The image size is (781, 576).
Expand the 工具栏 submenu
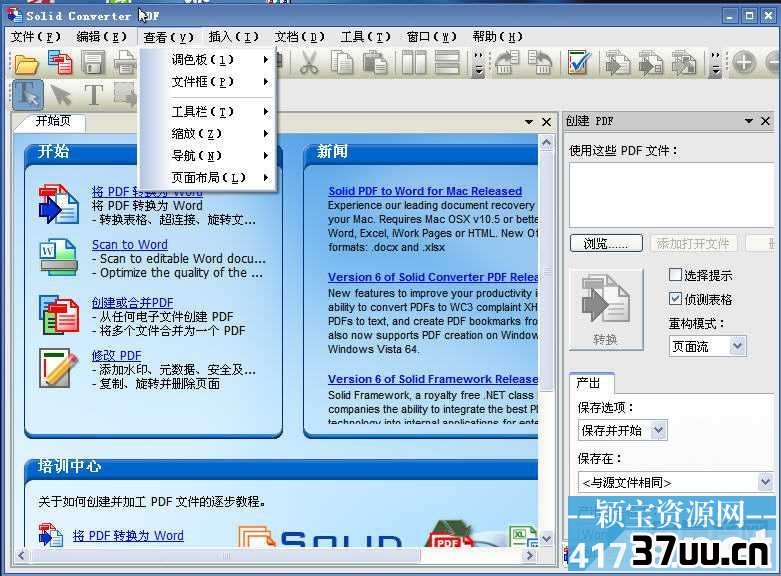coord(207,112)
